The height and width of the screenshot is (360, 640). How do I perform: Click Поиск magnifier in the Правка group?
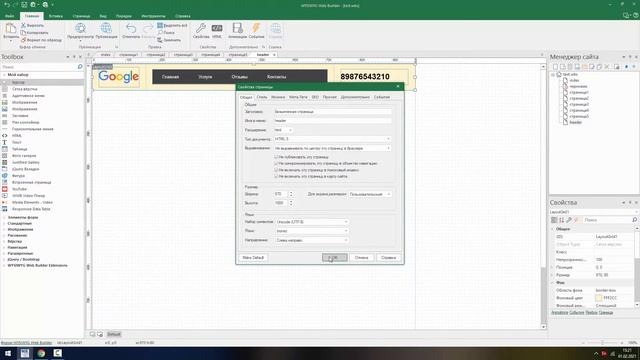(x=167, y=33)
